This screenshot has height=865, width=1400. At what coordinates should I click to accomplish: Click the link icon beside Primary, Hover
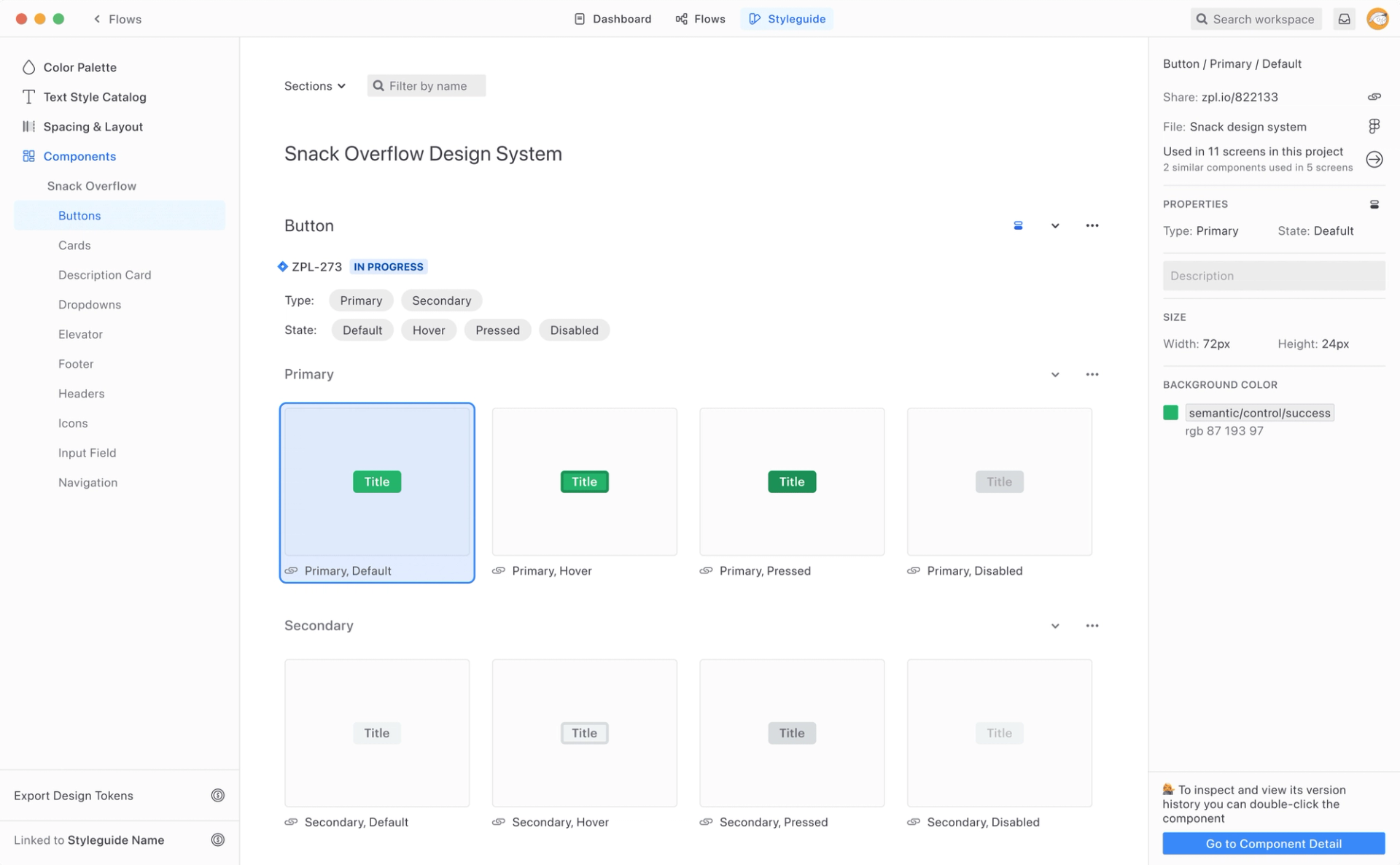[x=499, y=570]
